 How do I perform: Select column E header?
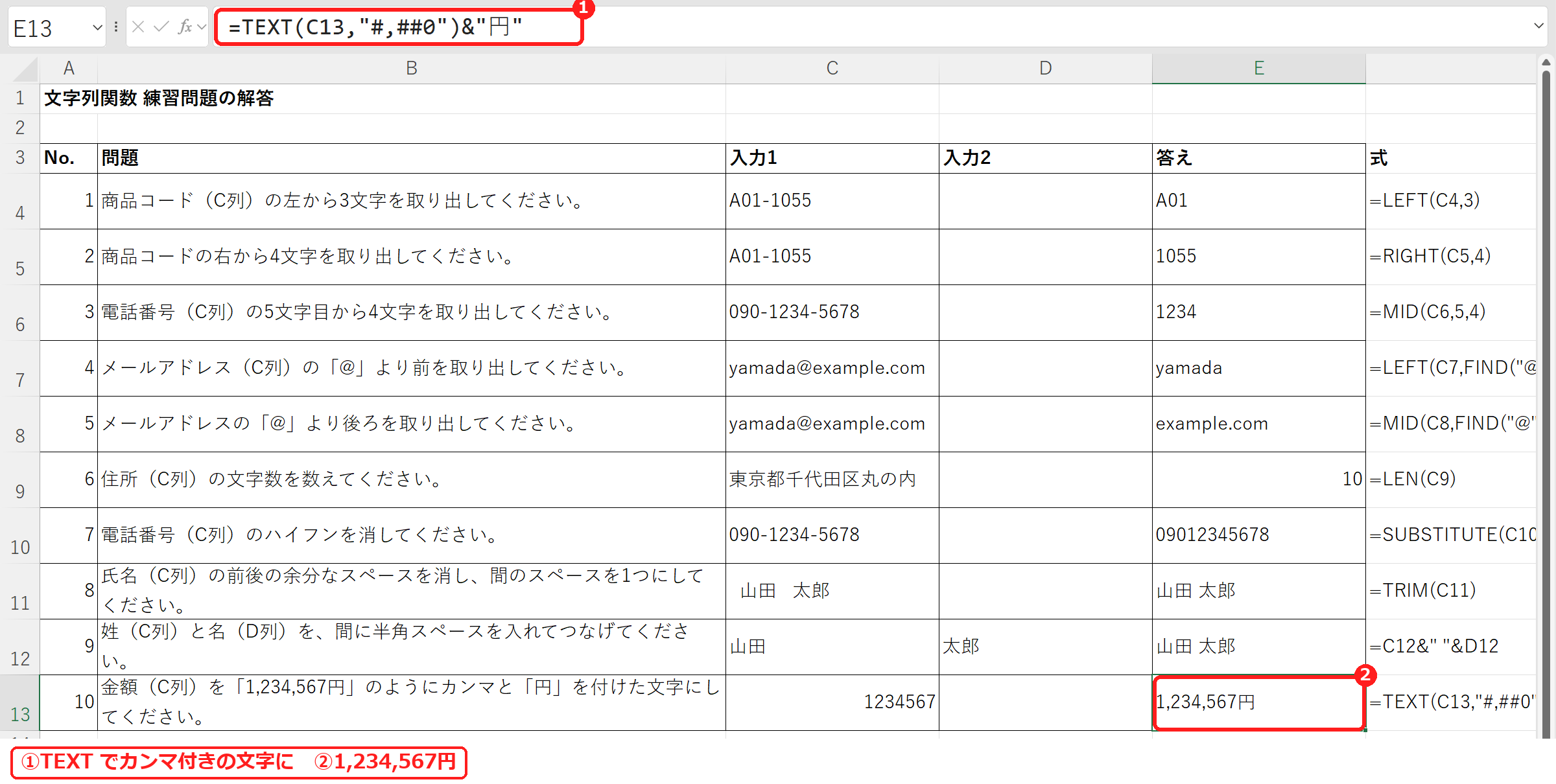pos(1259,69)
